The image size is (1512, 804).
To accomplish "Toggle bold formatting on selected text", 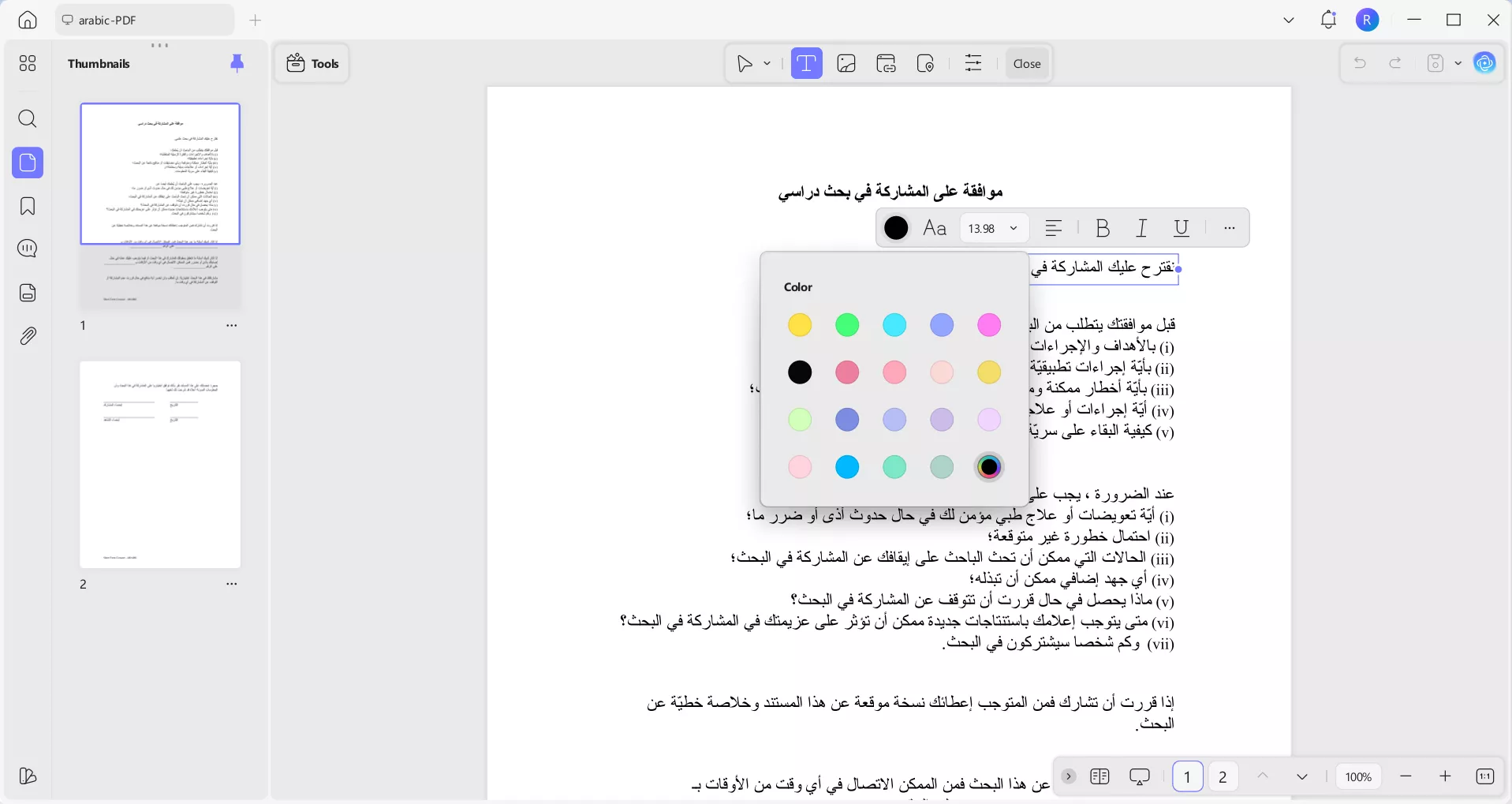I will click(1102, 228).
